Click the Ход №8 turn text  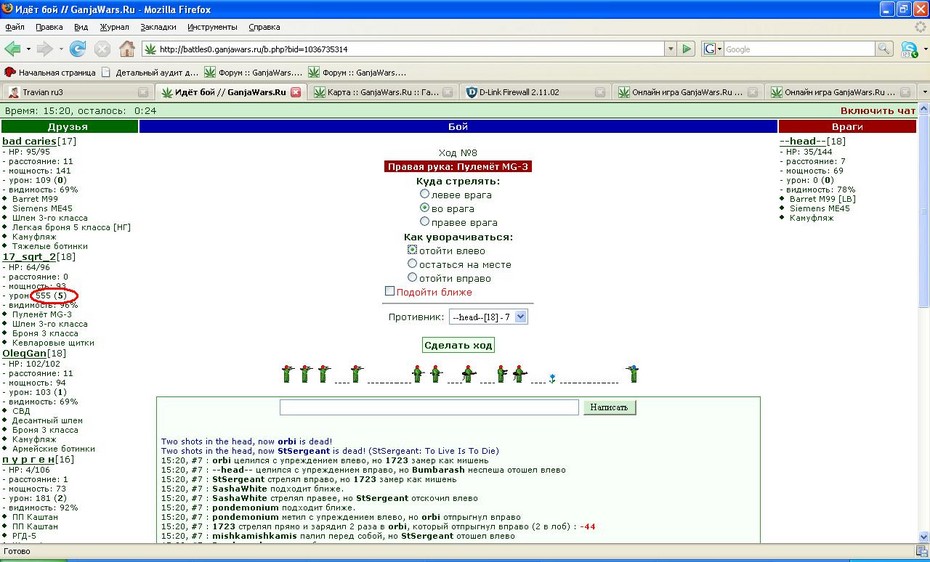[x=458, y=153]
